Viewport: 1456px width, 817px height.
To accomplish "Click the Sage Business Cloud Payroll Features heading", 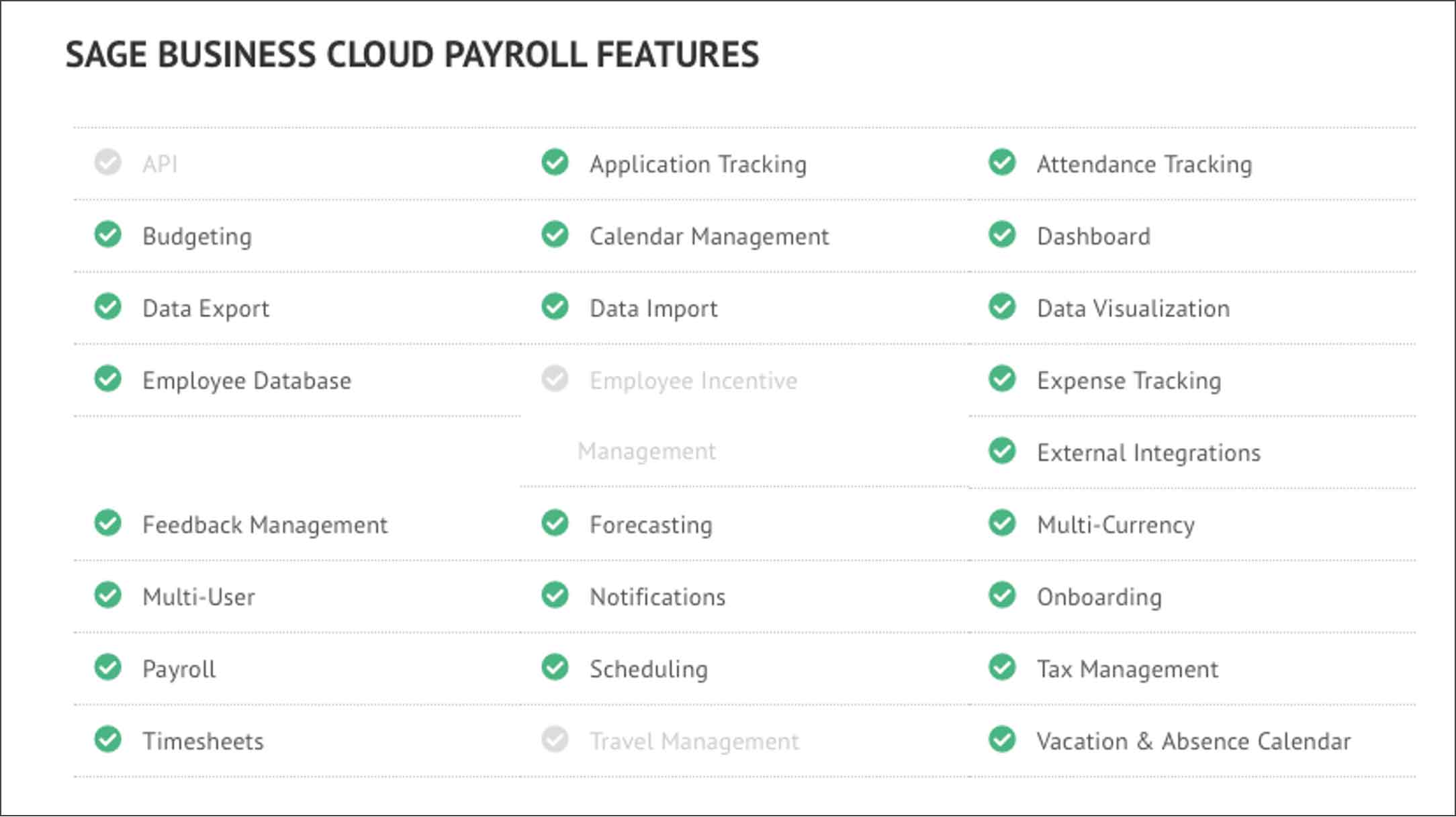I will [412, 54].
